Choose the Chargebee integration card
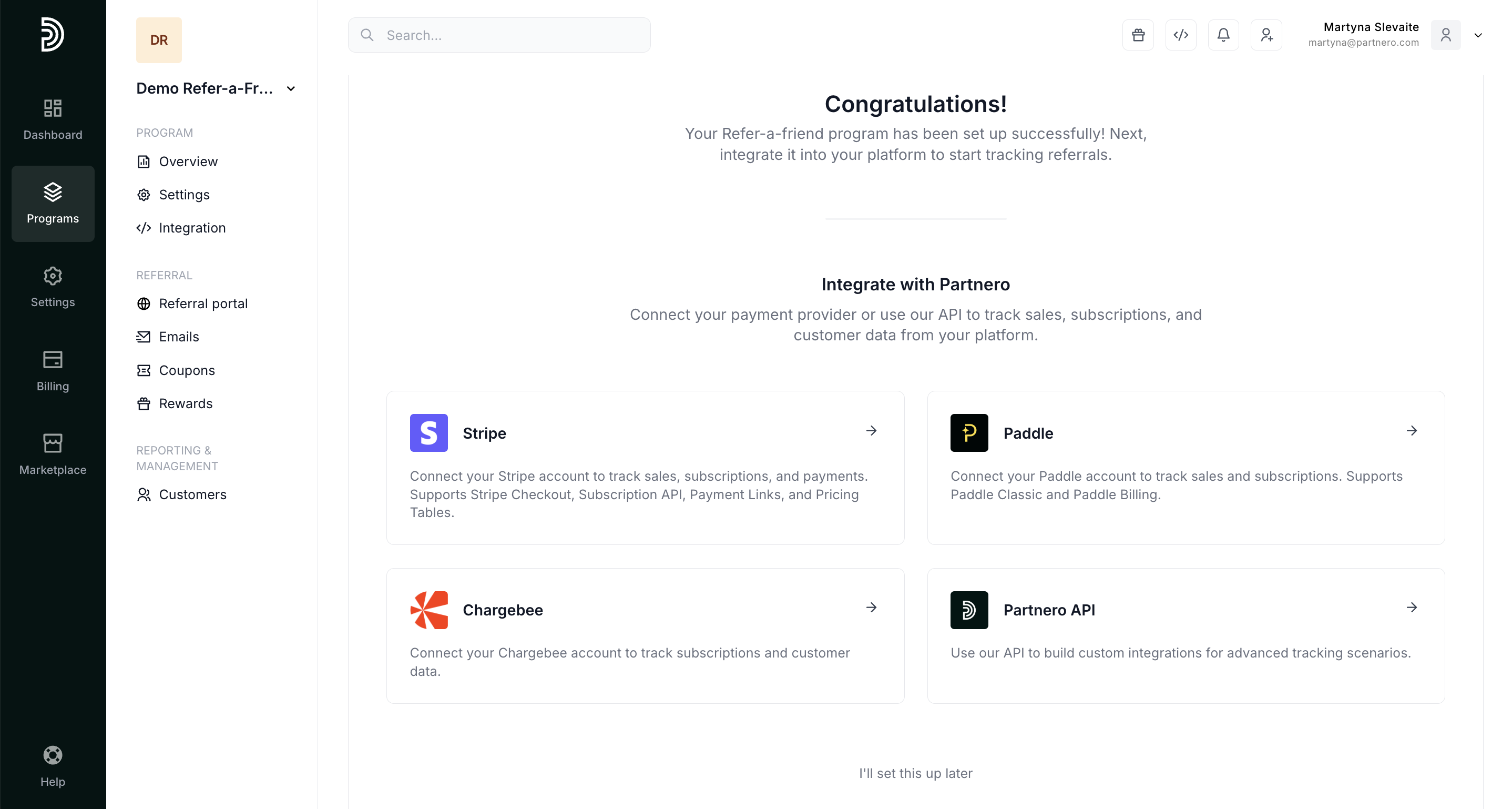Viewport: 1512px width, 809px height. [x=645, y=635]
